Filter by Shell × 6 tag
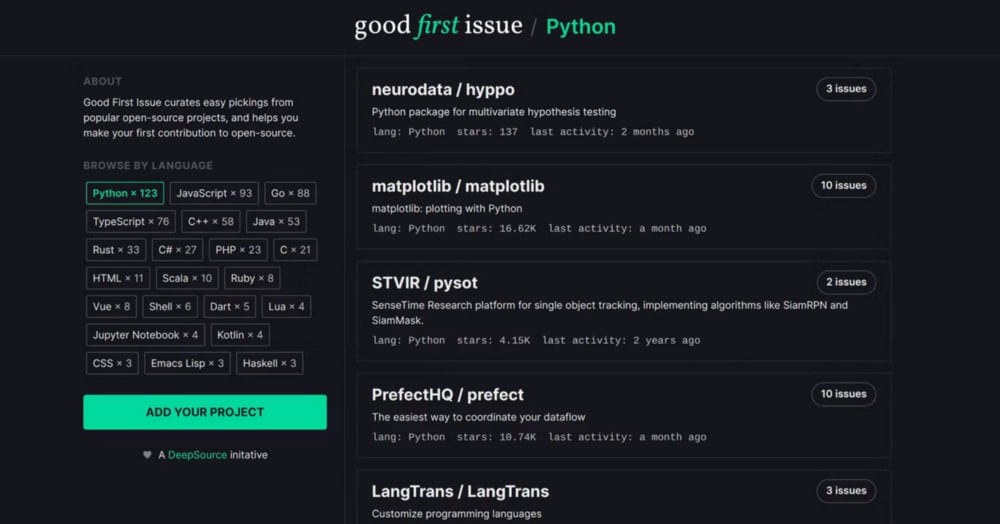1000x524 pixels. pos(170,307)
